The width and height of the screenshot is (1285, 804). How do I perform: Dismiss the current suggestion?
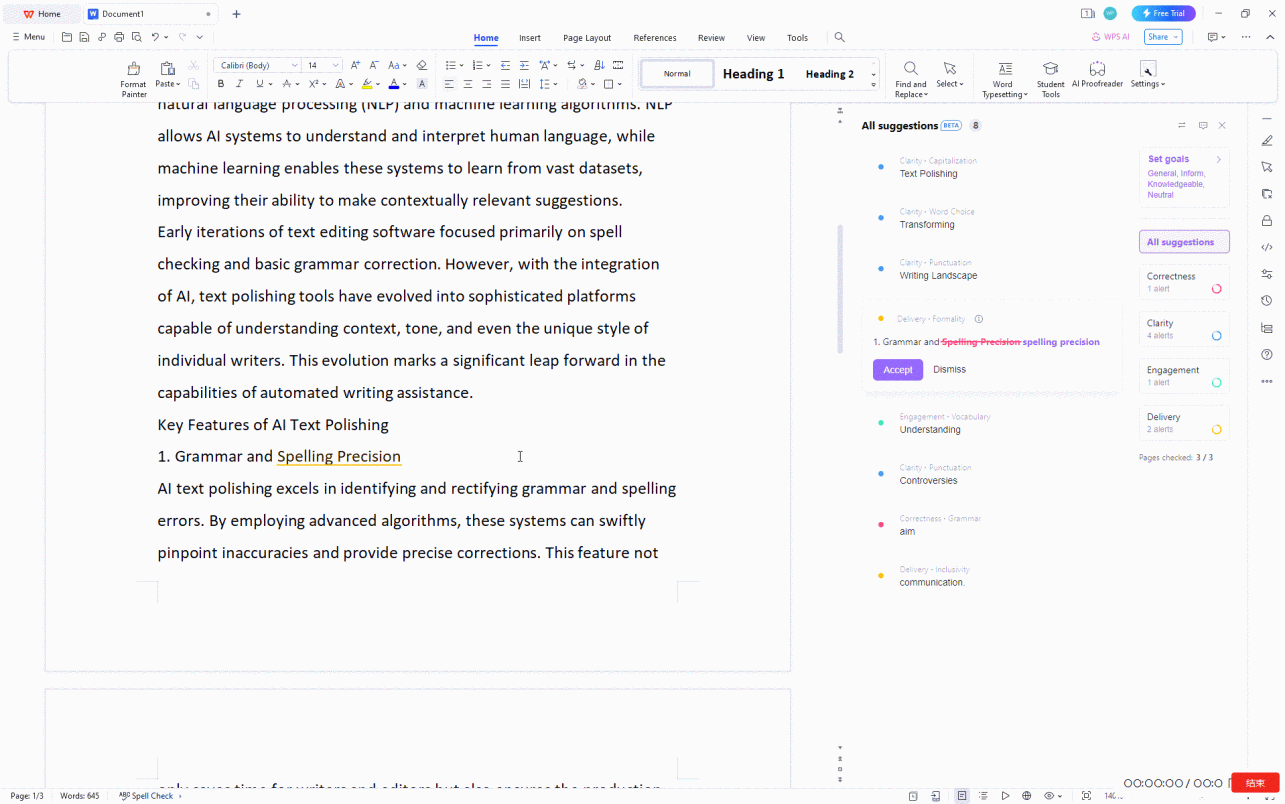click(949, 370)
